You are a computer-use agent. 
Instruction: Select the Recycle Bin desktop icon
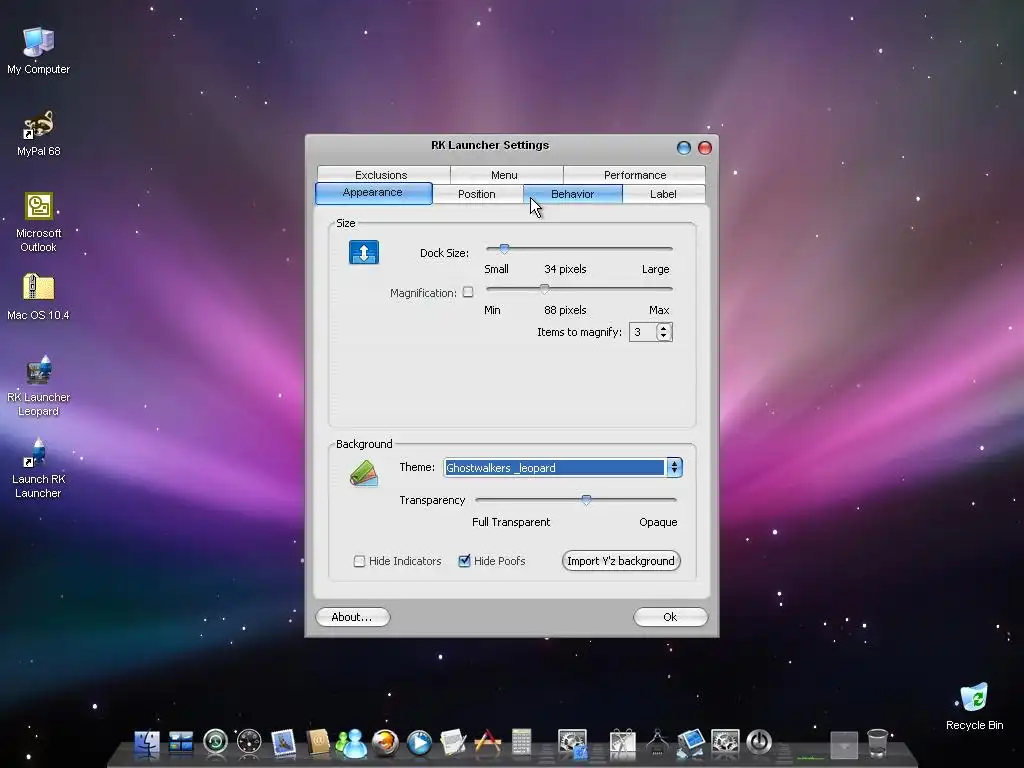[x=974, y=707]
